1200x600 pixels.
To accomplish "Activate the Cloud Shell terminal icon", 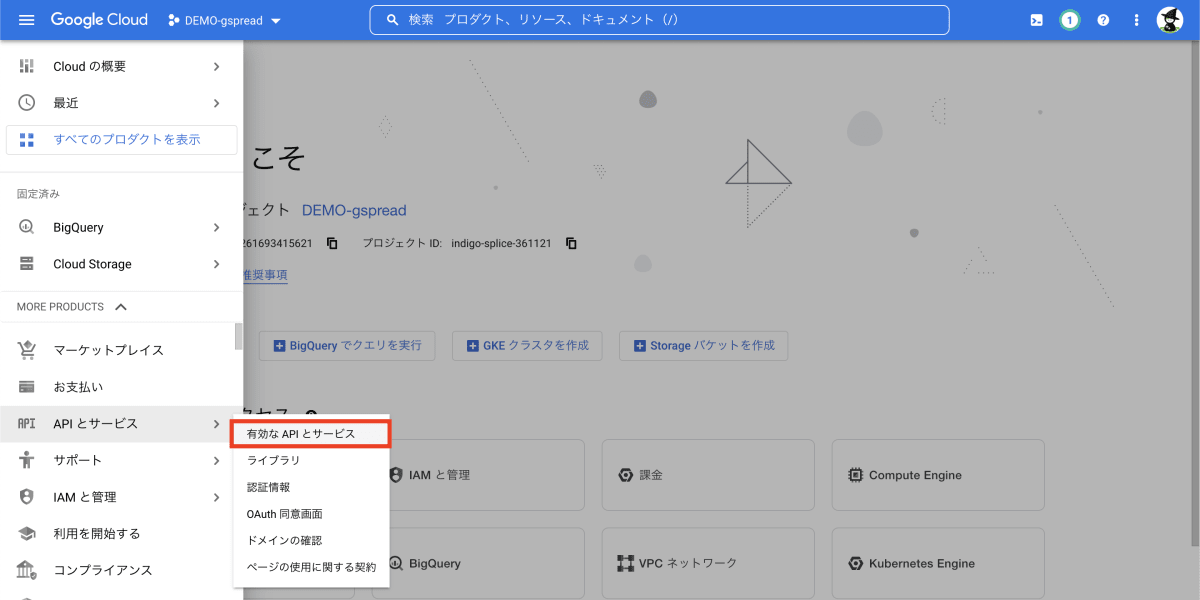I will point(1037,20).
